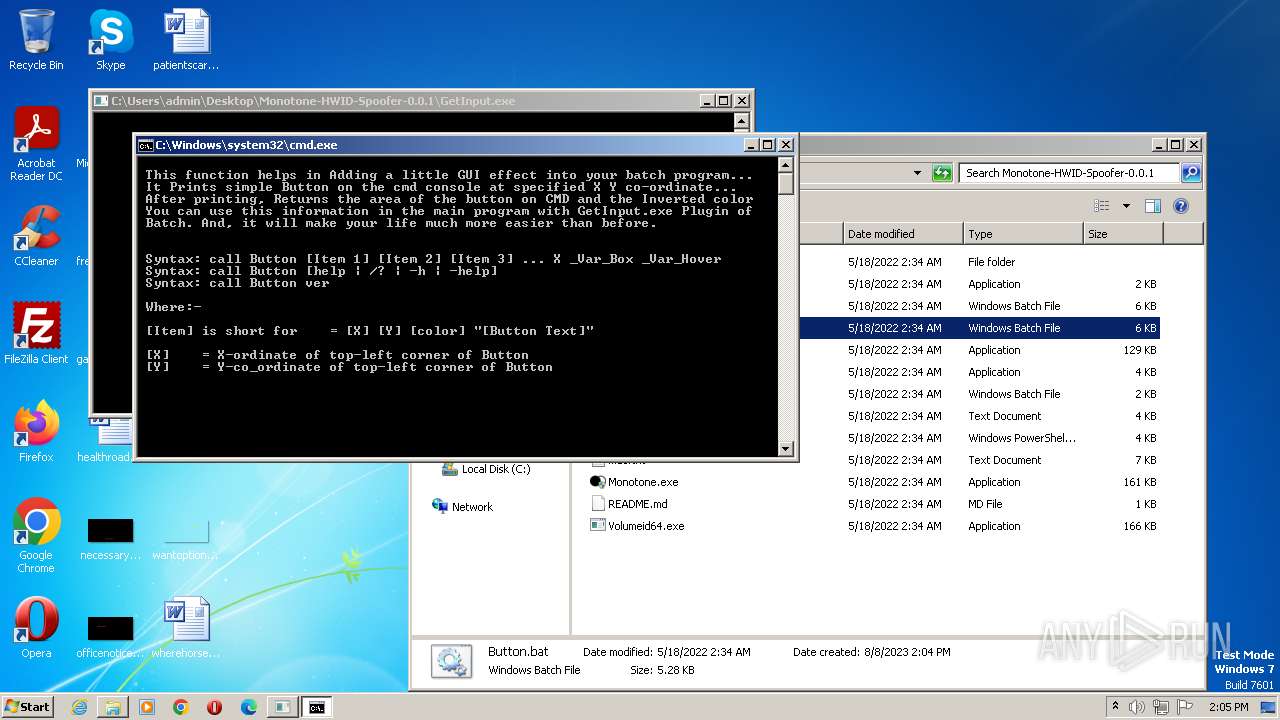1280x720 pixels.
Task: Toggle the preview pane icon
Action: (1153, 206)
